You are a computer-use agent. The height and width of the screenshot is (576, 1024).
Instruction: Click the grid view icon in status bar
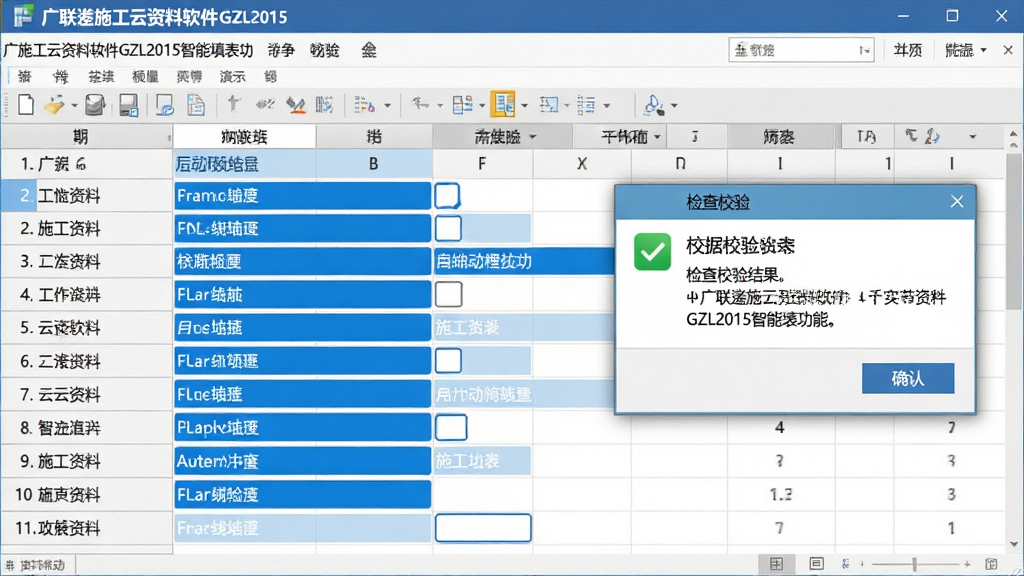coord(776,564)
